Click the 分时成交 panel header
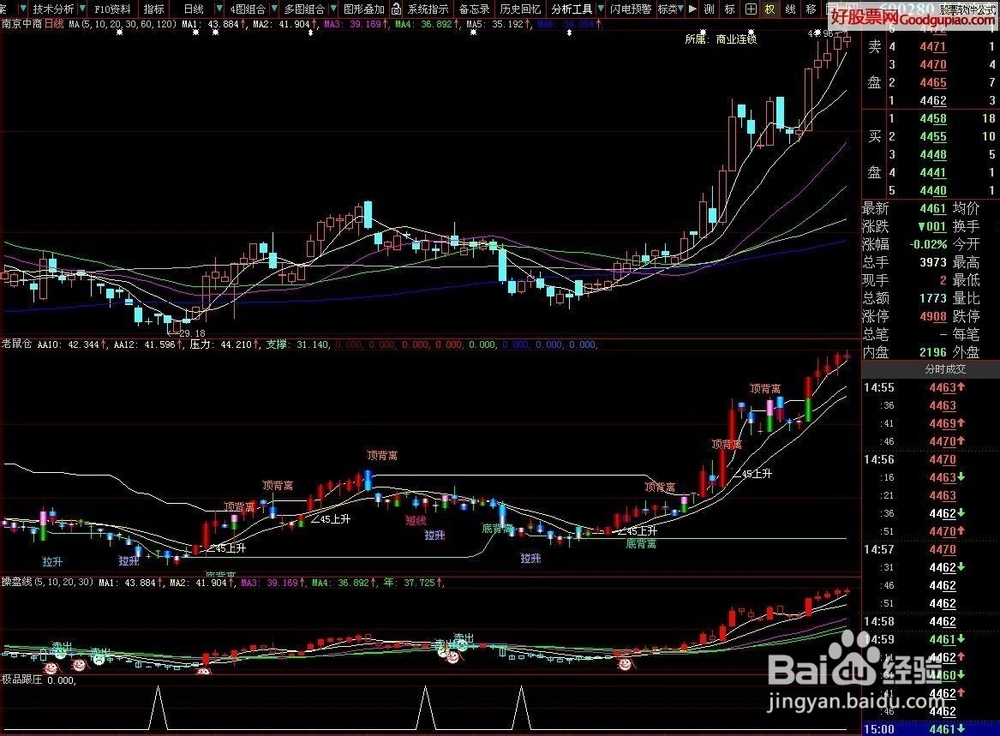The width and height of the screenshot is (1000, 736). coord(945,369)
